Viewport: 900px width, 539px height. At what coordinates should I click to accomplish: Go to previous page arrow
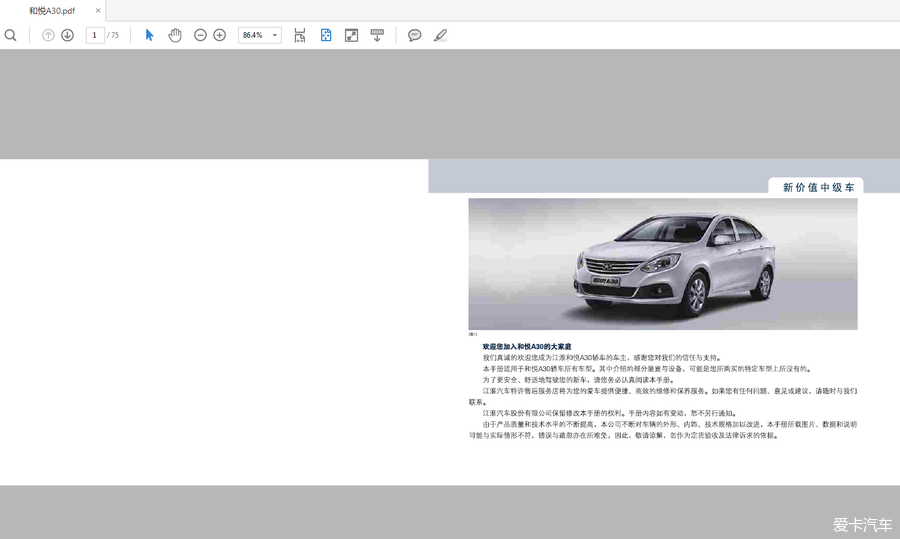click(48, 36)
